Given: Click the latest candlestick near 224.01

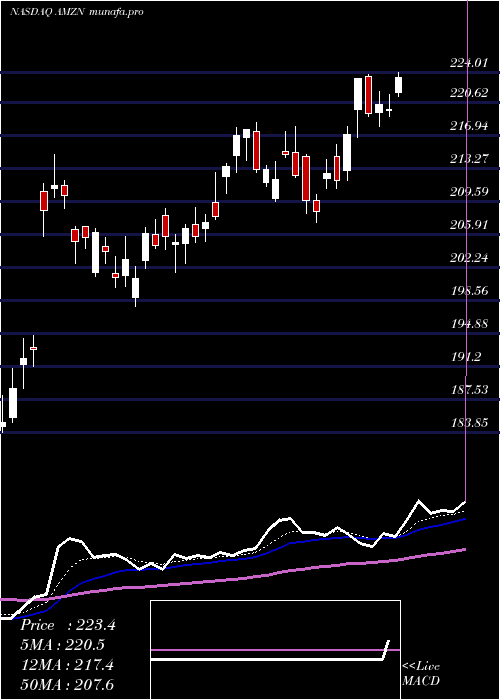Looking at the screenshot, I should (x=398, y=84).
